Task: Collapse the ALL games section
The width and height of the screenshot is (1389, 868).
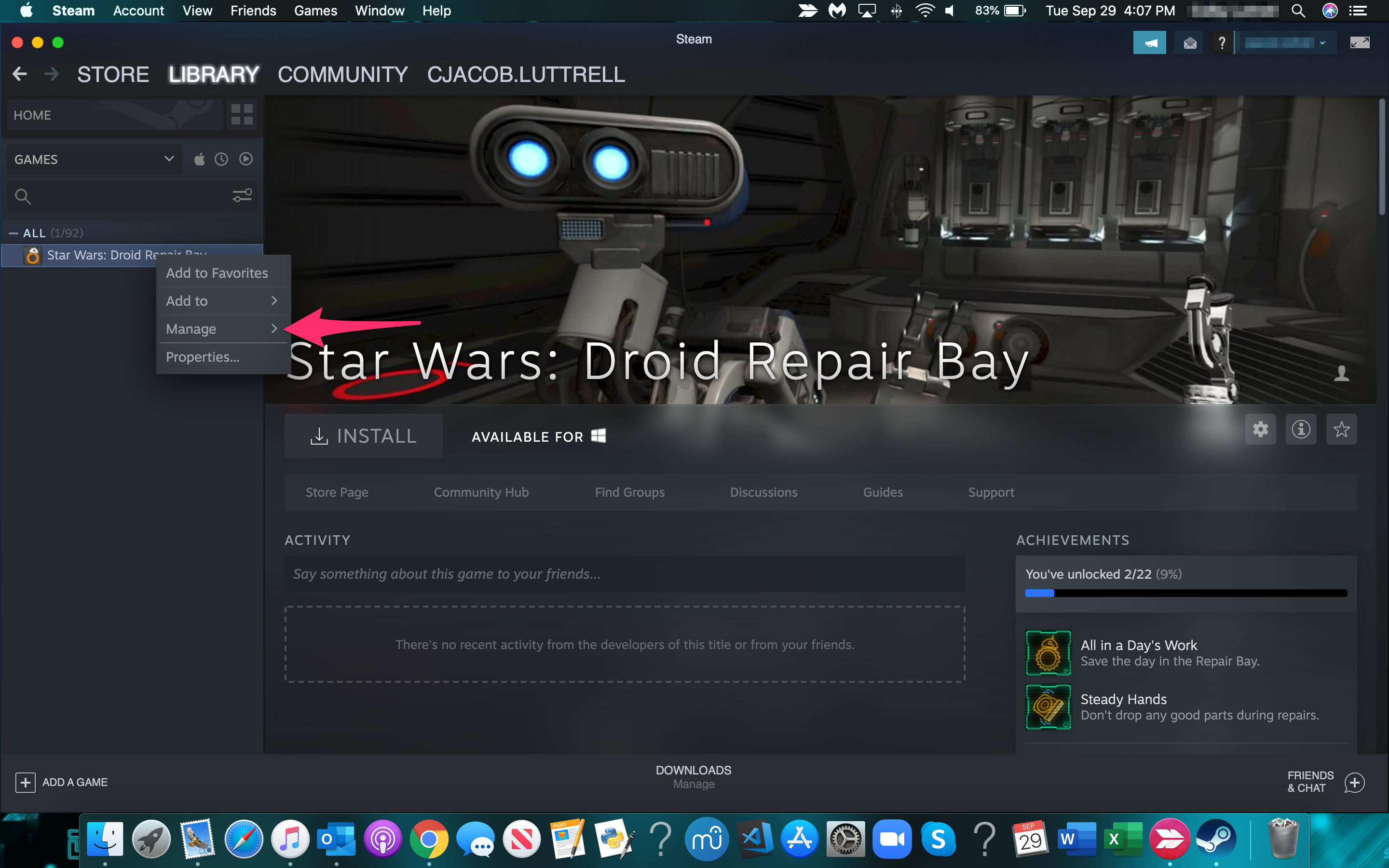Action: pos(14,233)
